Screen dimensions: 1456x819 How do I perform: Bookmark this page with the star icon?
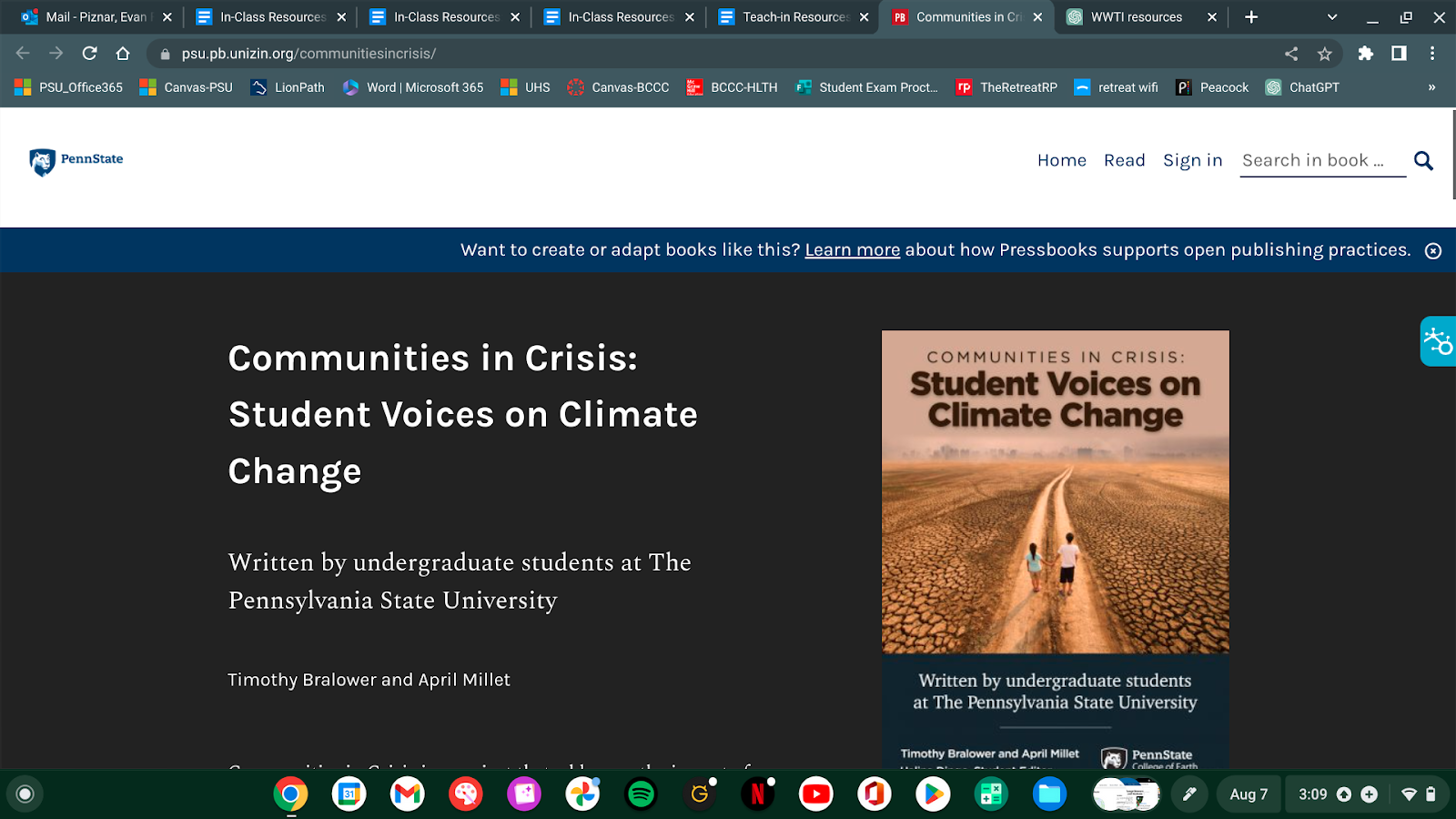point(1325,54)
